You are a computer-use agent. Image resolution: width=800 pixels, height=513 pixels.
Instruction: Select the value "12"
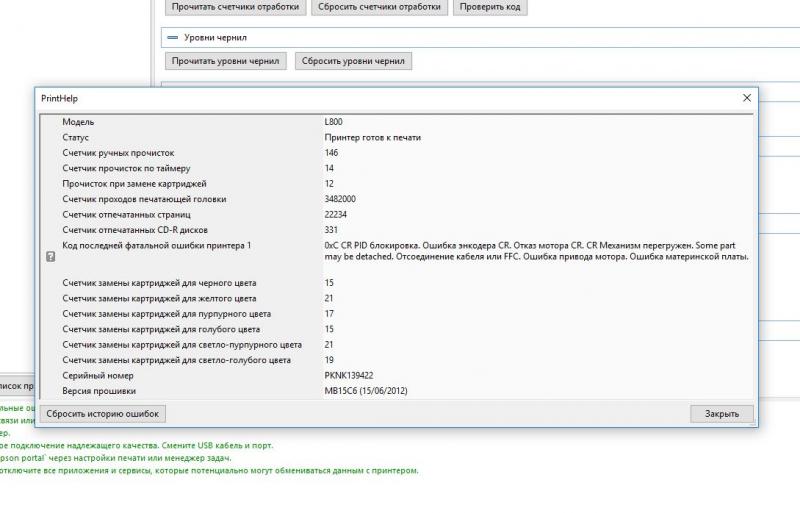click(329, 183)
